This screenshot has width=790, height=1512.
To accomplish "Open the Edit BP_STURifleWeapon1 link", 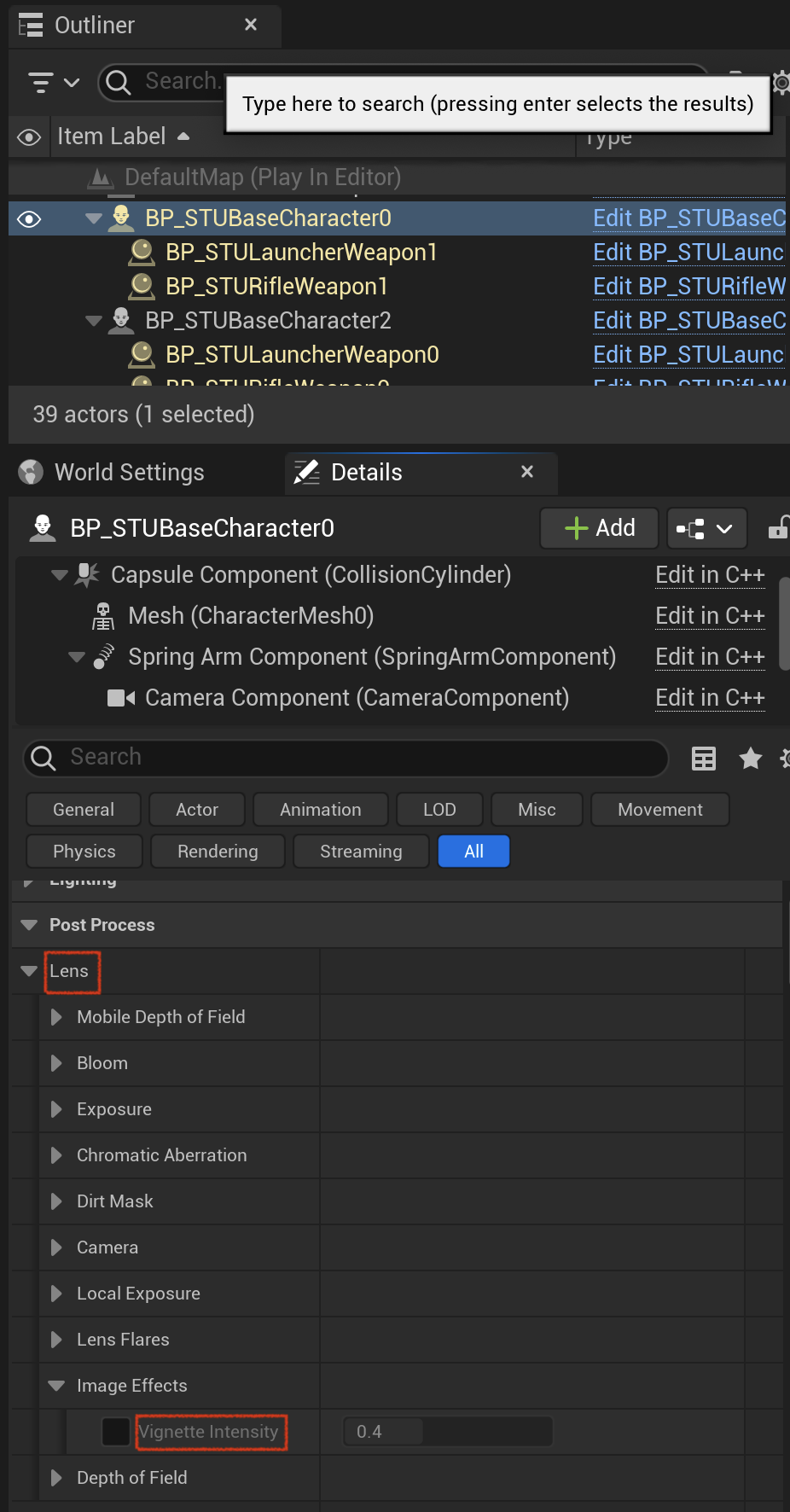I will click(689, 286).
